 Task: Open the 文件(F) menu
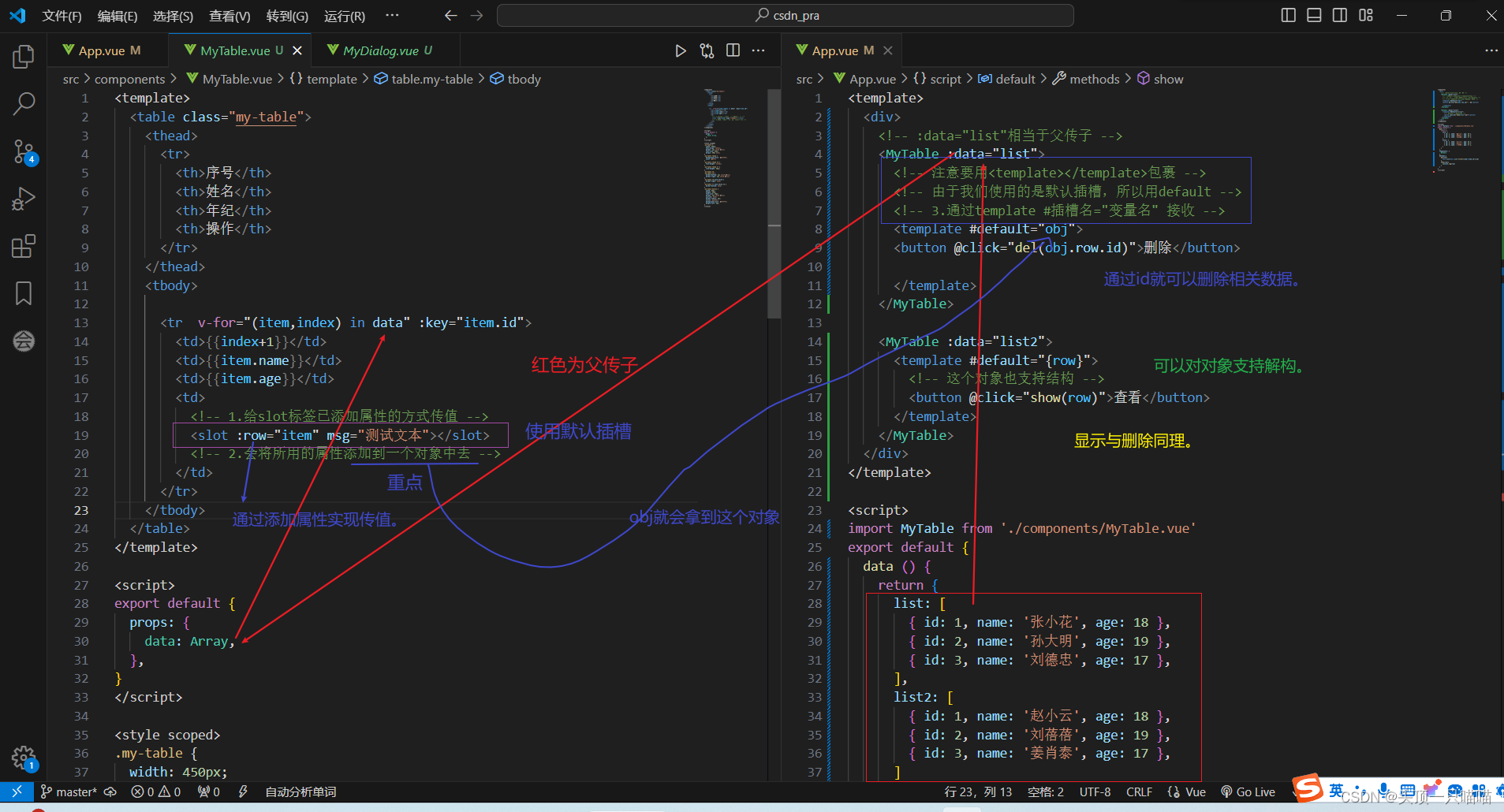[x=62, y=16]
